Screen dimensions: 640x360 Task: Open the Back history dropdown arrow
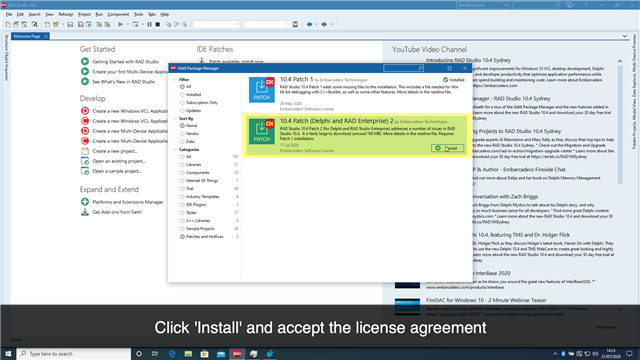coord(316,24)
